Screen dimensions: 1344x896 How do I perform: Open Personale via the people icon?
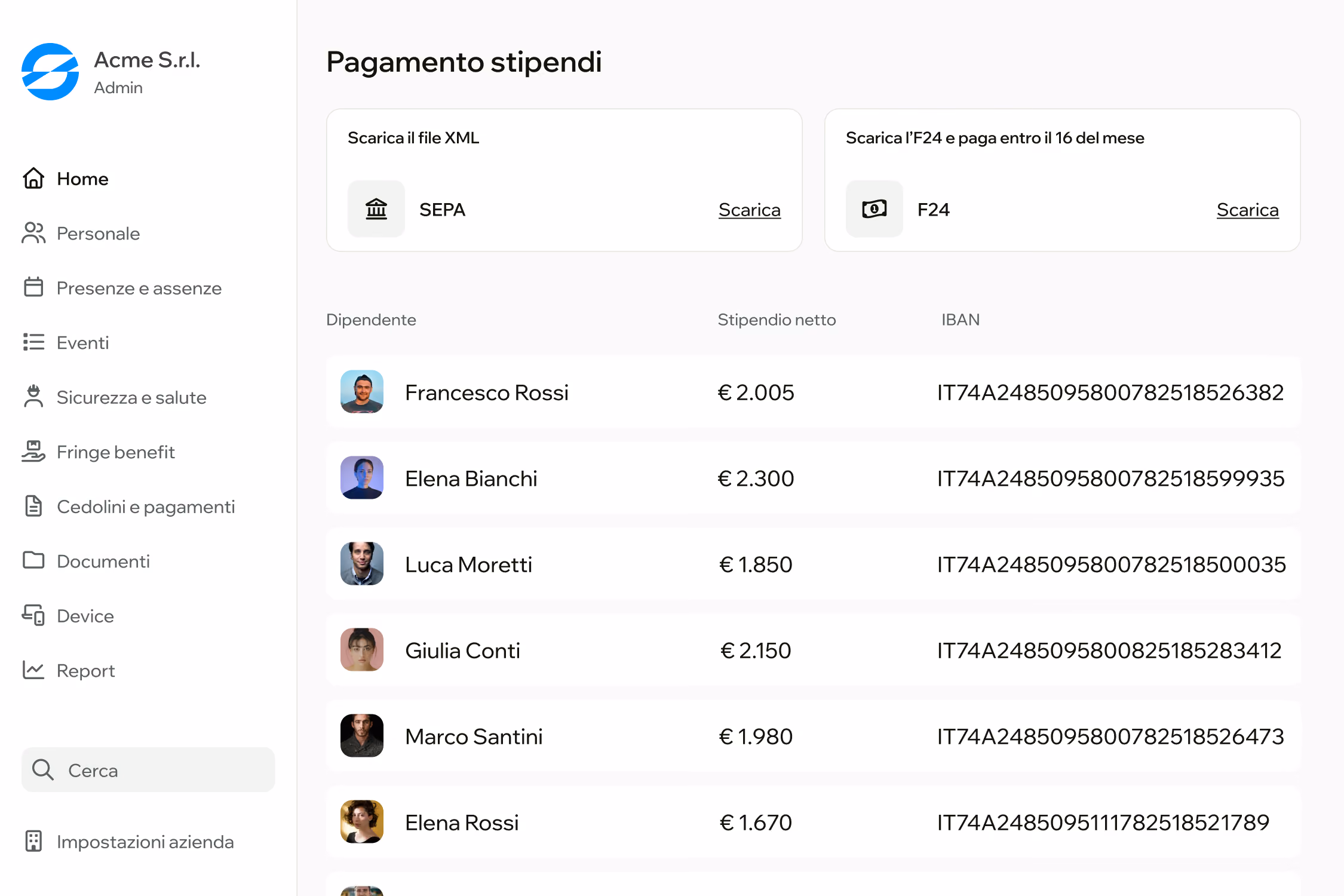pos(33,233)
